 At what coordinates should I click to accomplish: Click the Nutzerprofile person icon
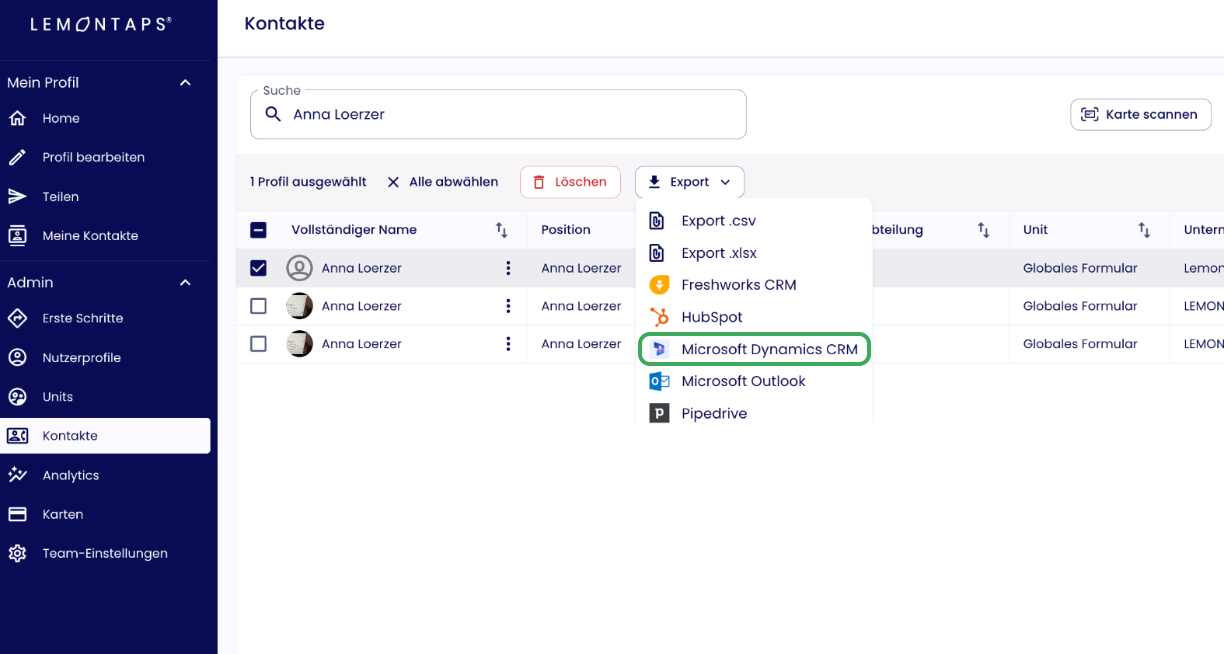[17, 357]
